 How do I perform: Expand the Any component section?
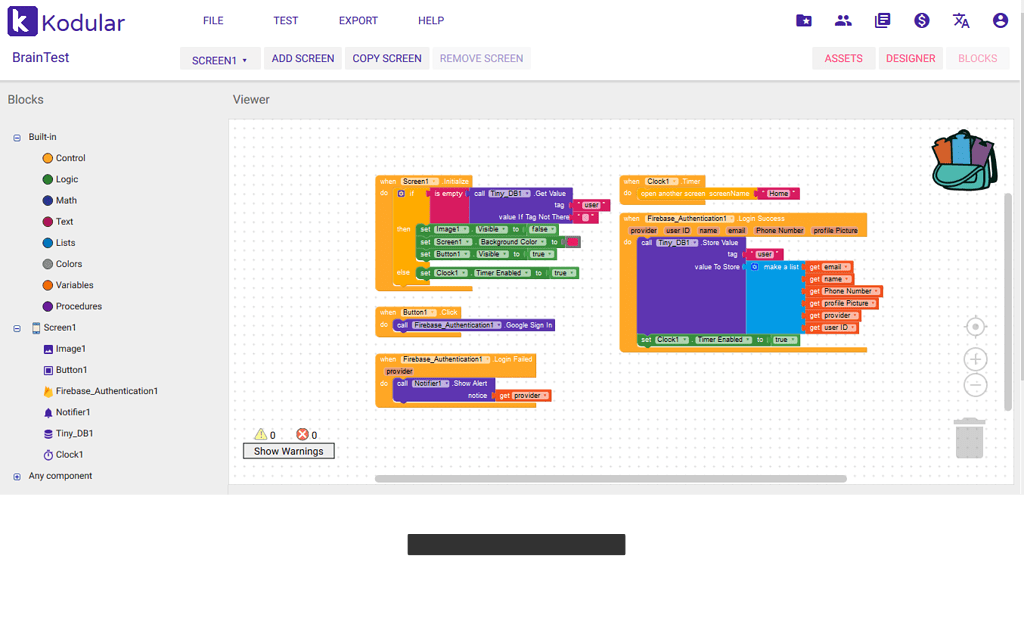17,477
